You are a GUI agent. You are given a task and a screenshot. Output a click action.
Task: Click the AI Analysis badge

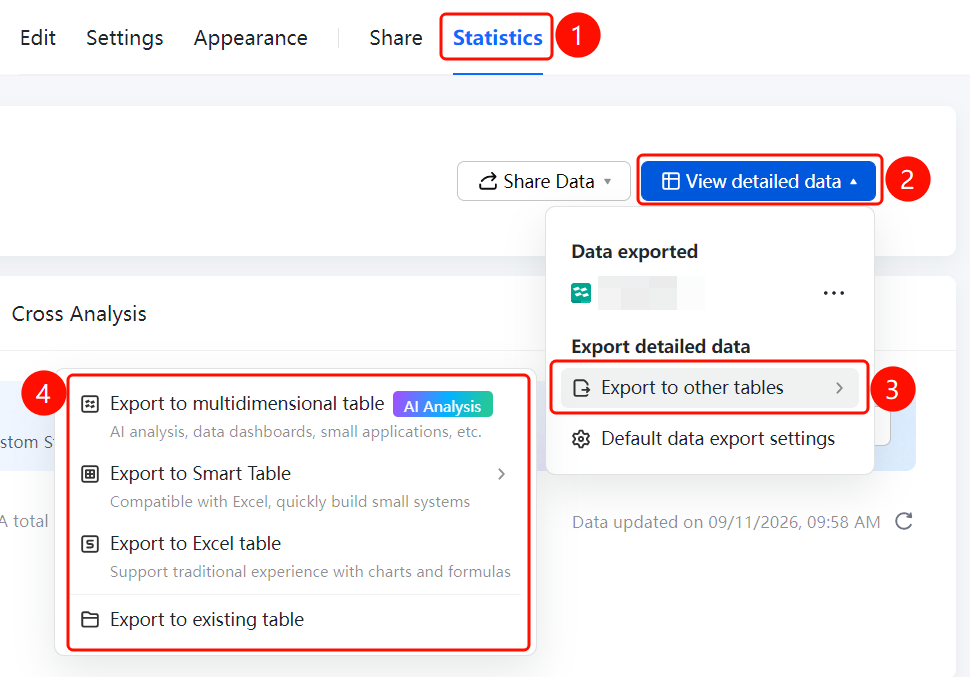point(443,405)
